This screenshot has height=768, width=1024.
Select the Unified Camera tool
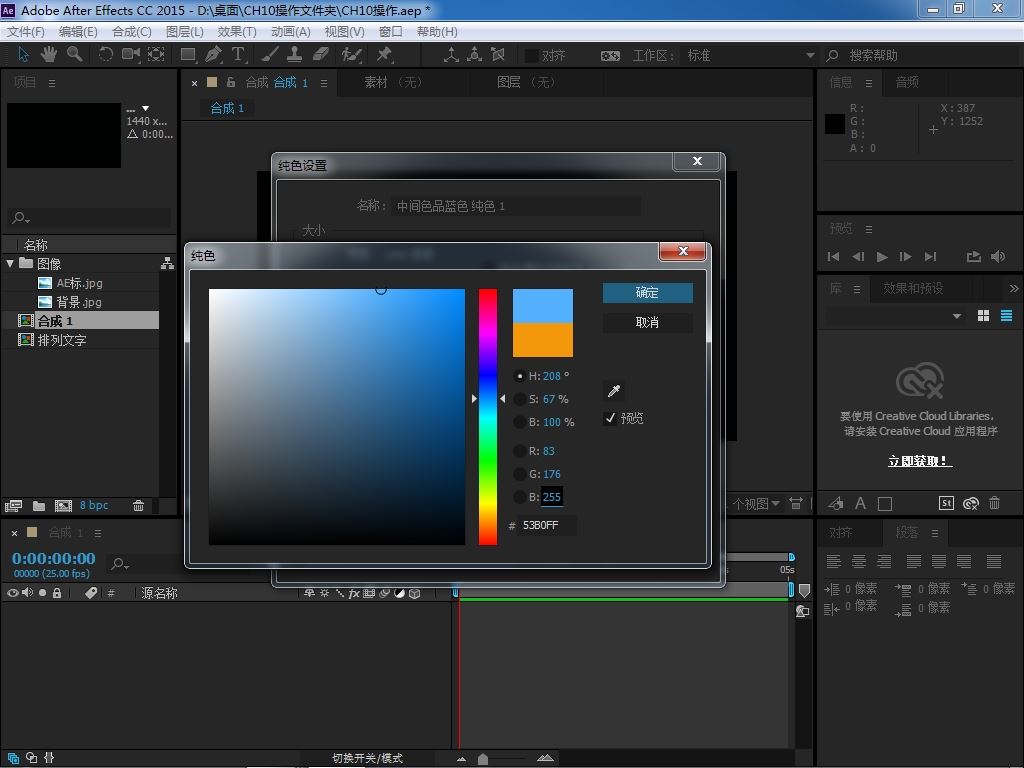click(131, 54)
